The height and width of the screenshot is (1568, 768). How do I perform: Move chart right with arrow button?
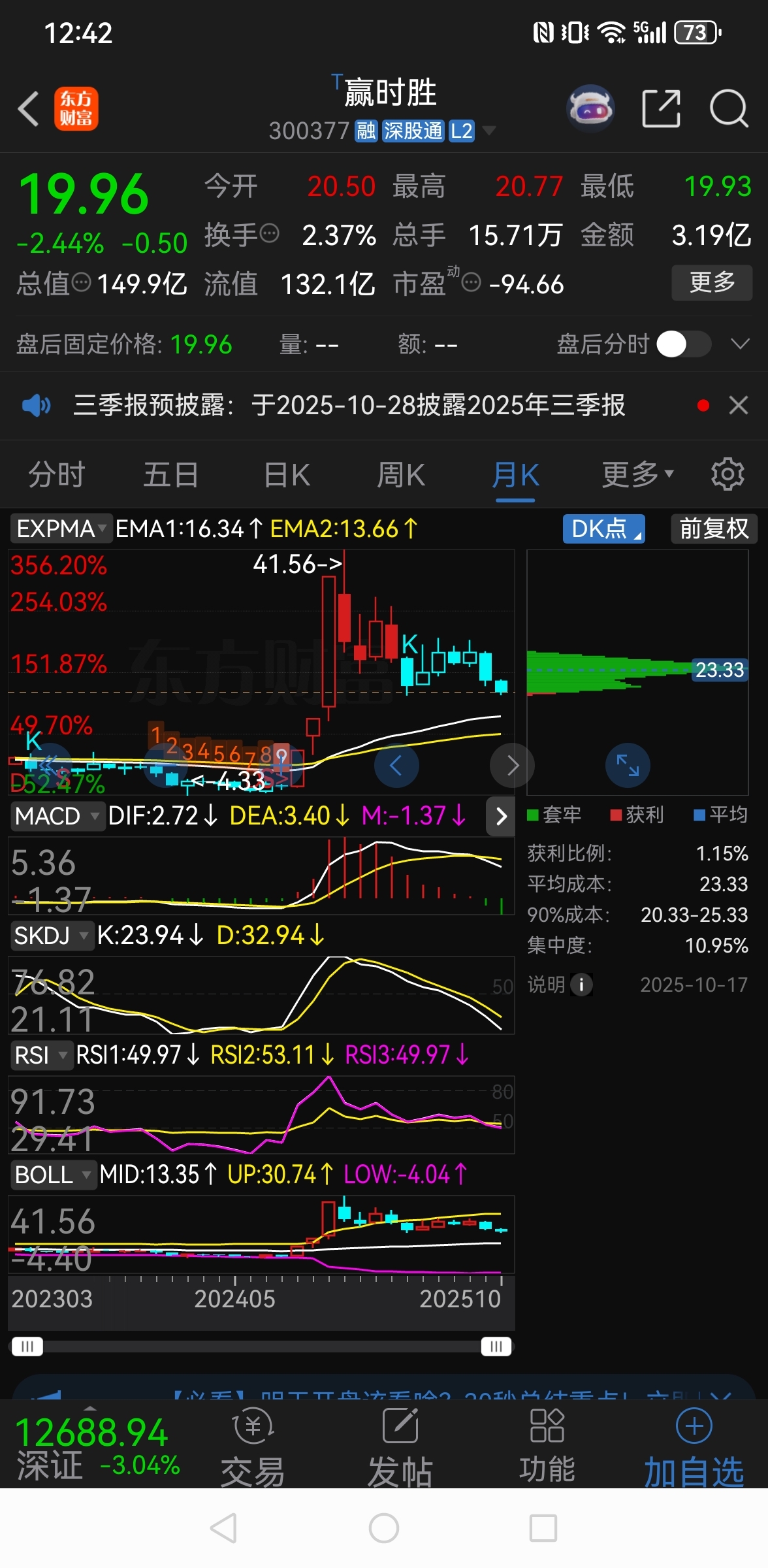512,765
